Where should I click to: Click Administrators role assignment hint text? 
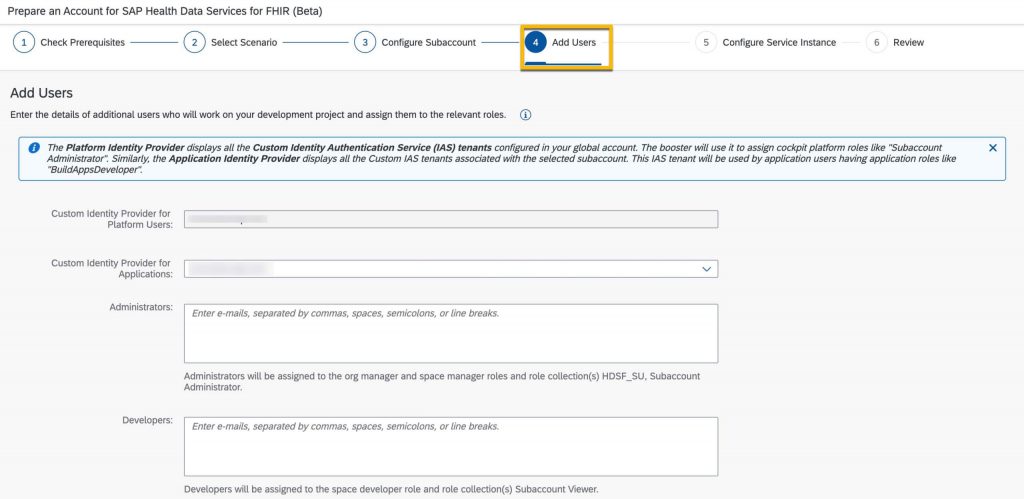pos(442,382)
